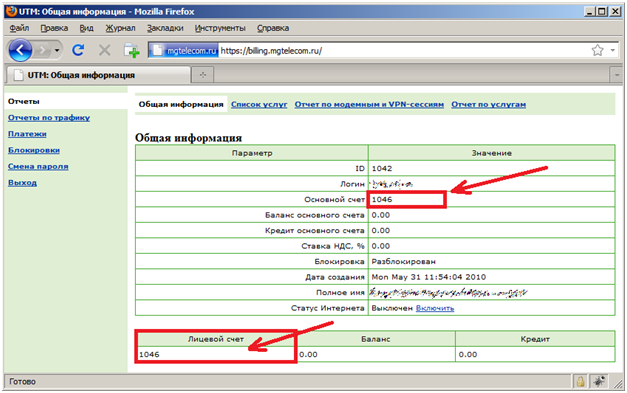The width and height of the screenshot is (627, 393).
Task: Click the Дата создания label
Action: [335, 277]
